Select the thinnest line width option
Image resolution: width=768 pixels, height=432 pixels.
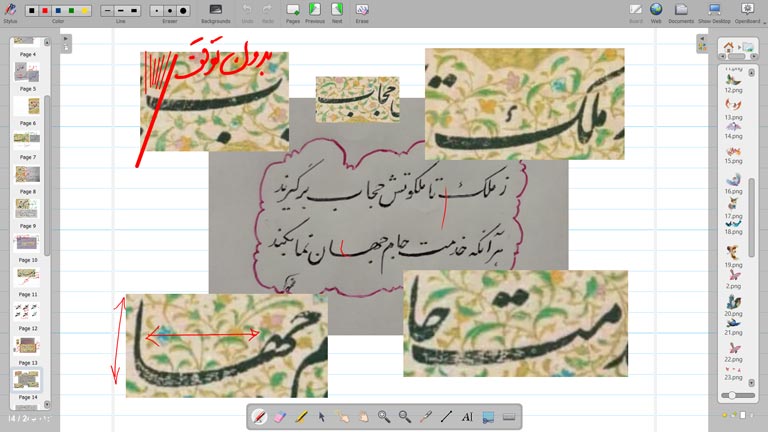click(x=107, y=10)
